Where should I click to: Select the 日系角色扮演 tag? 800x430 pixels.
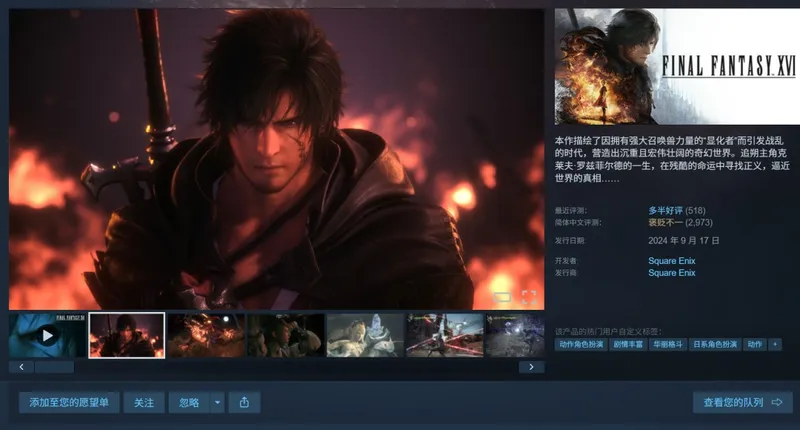click(715, 344)
